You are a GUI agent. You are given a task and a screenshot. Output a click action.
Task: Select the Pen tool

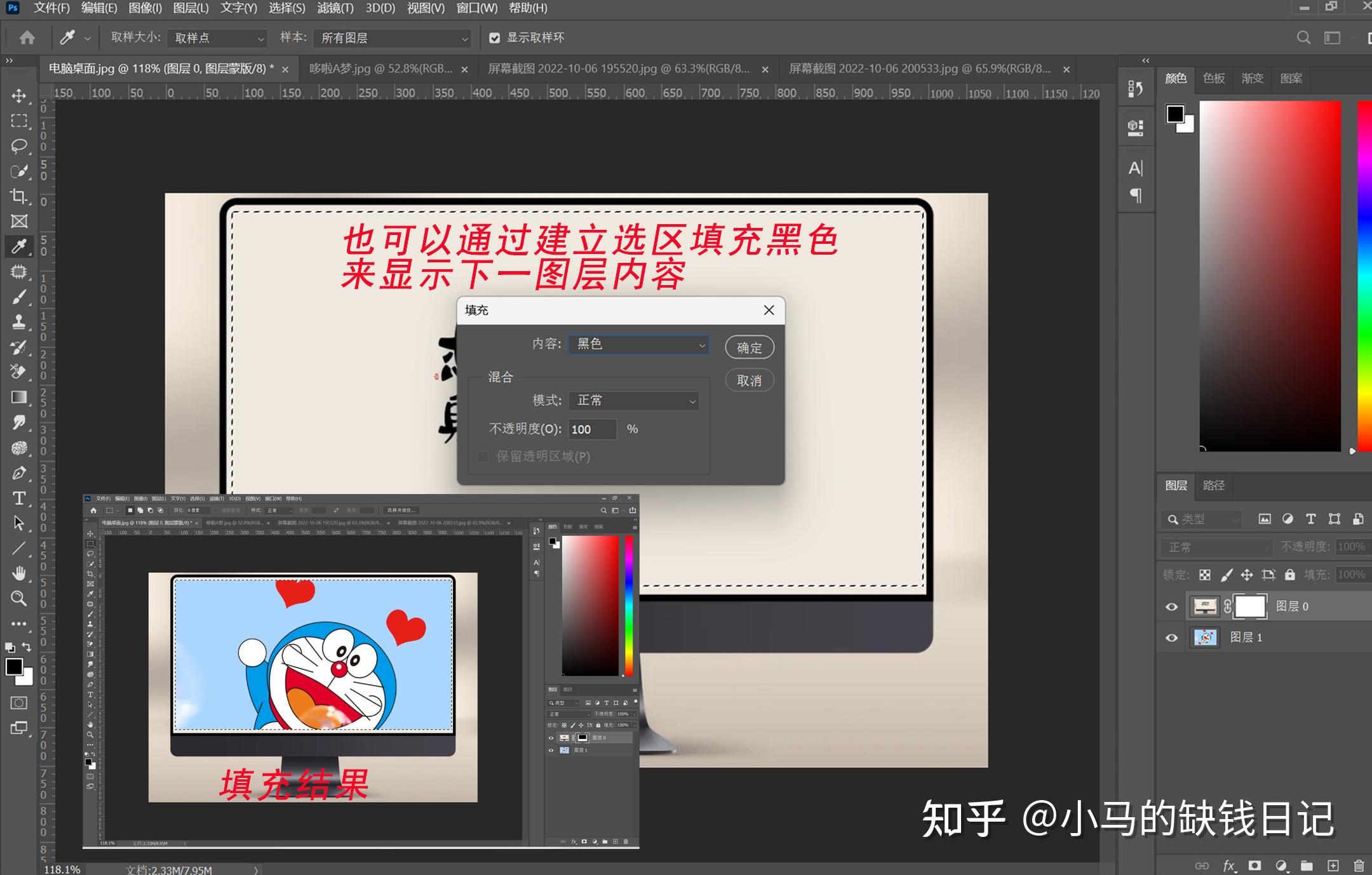(19, 473)
